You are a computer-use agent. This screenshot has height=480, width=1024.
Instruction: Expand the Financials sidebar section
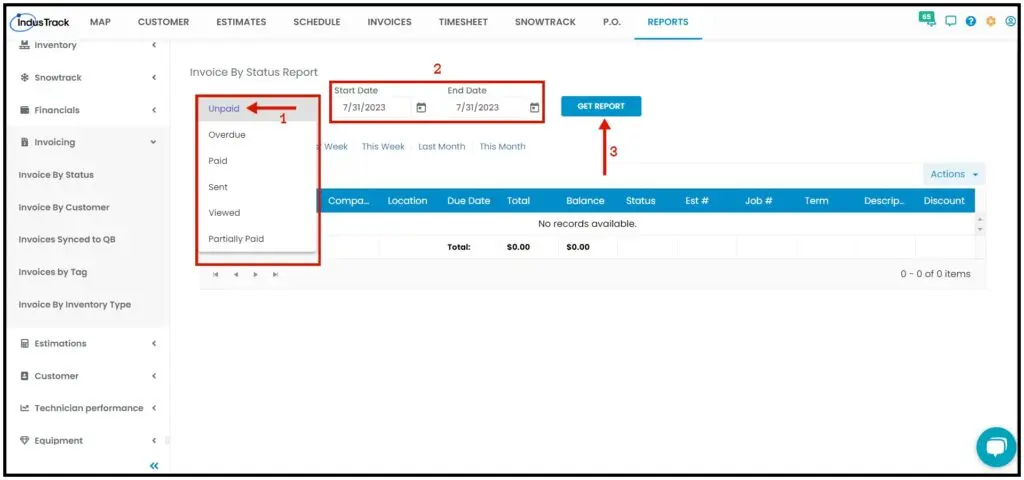tap(154, 110)
